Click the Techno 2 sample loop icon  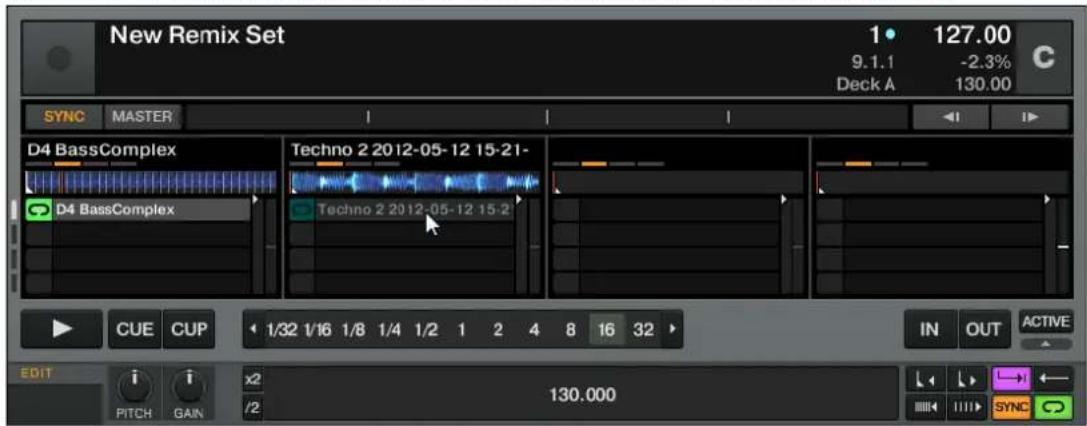point(302,209)
